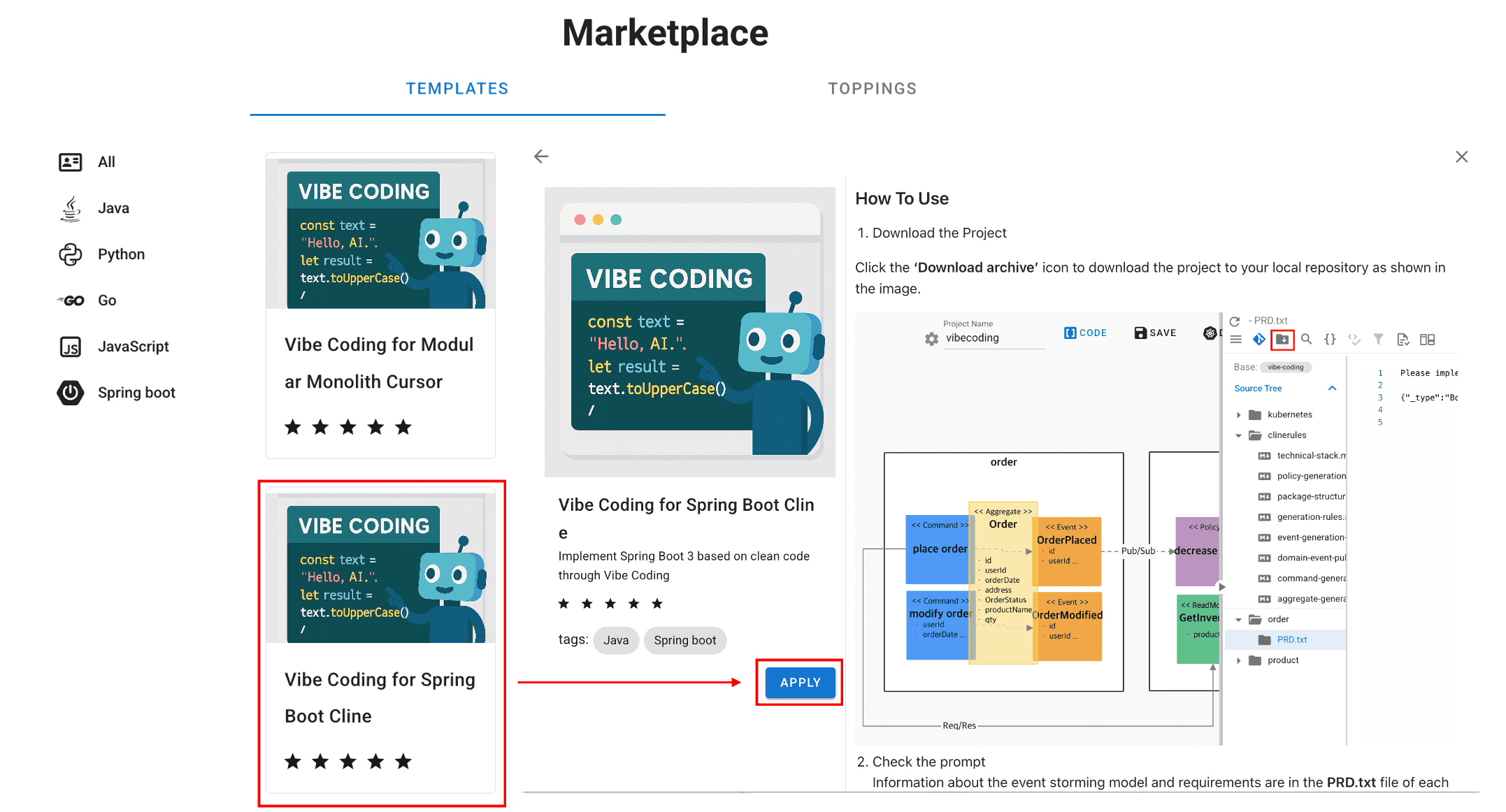Image resolution: width=1506 pixels, height=812 pixels.
Task: Switch to the Toppings tab
Action: click(872, 89)
